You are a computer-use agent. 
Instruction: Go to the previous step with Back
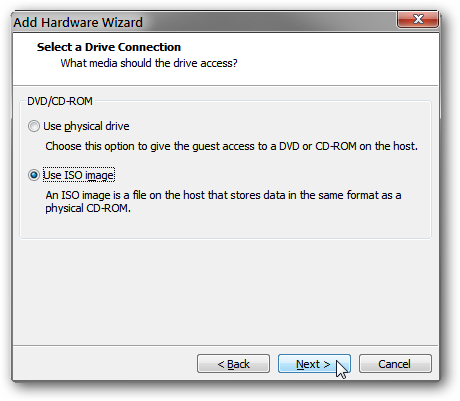click(233, 364)
